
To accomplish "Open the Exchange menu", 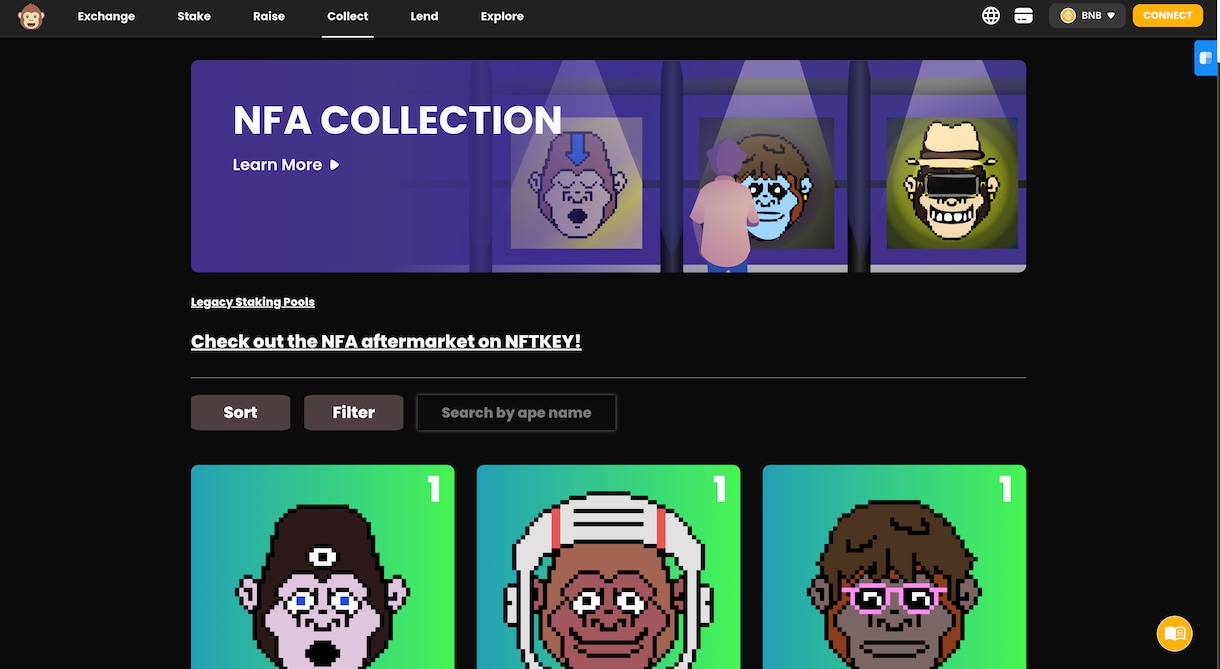I will click(106, 16).
